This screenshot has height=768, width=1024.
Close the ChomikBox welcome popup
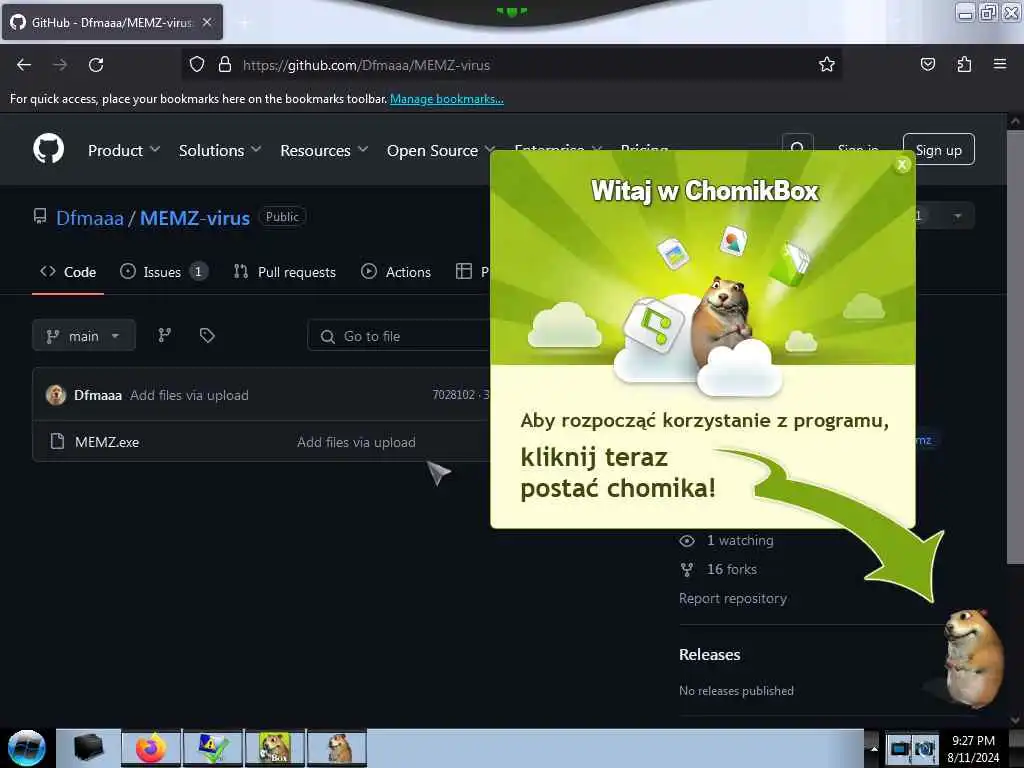click(902, 165)
